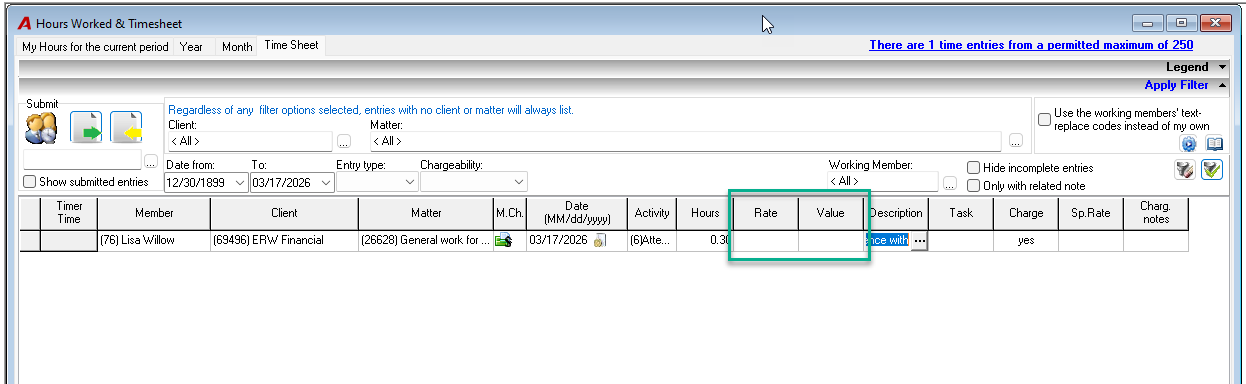Click the Activity column header
This screenshot has width=1246, height=384.
[652, 213]
